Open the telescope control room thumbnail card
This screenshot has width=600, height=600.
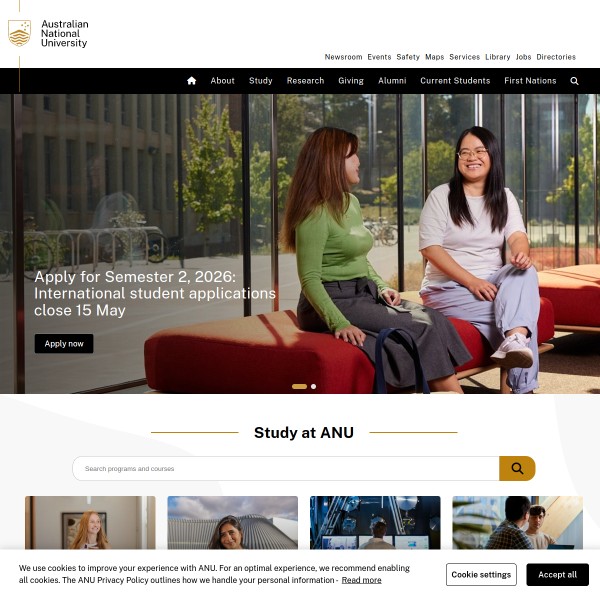coord(375,523)
